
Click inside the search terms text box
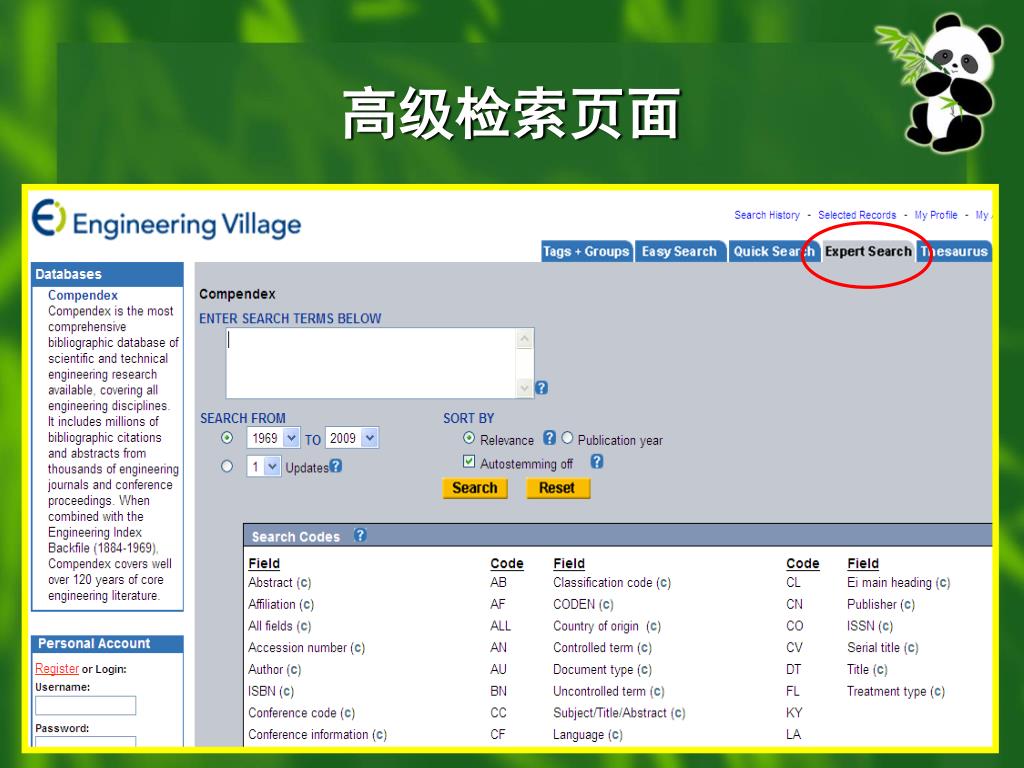[x=371, y=363]
